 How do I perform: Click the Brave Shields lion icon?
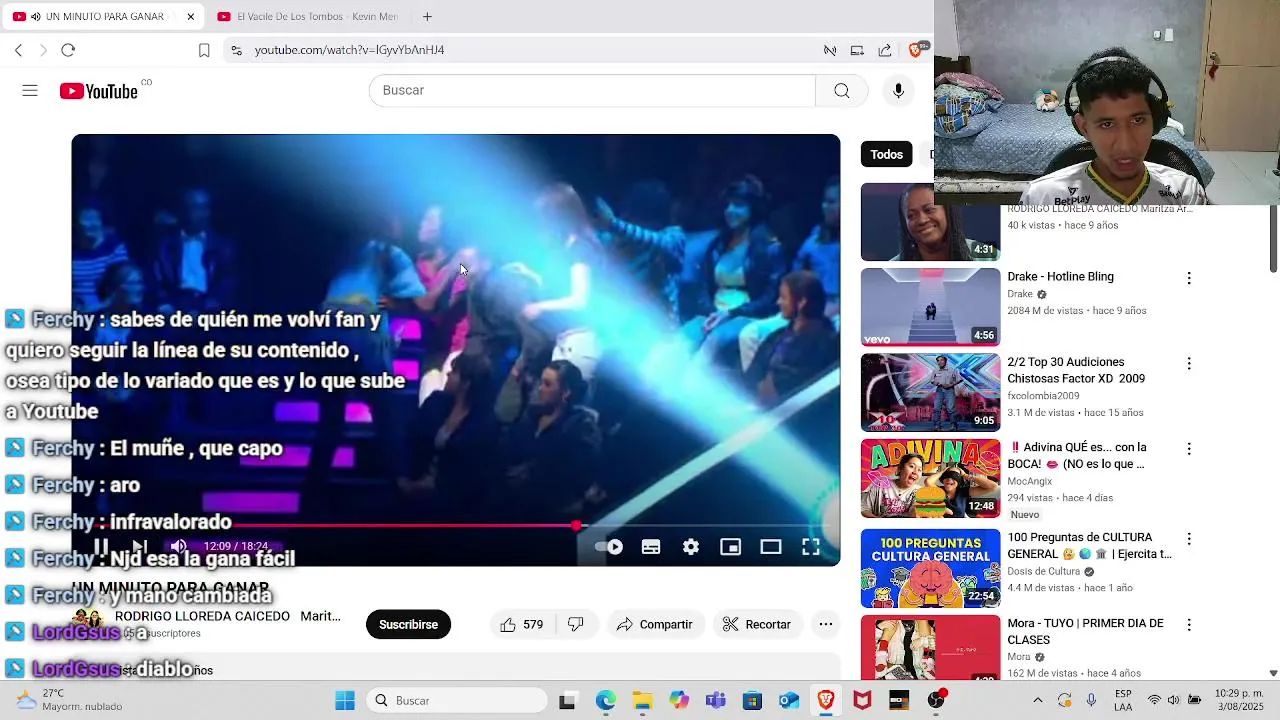[x=916, y=50]
